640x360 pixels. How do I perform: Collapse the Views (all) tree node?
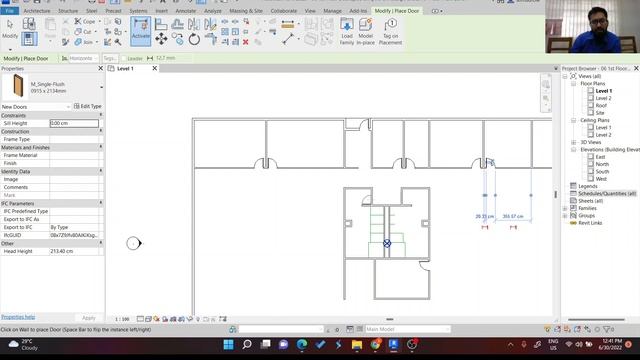(x=565, y=76)
